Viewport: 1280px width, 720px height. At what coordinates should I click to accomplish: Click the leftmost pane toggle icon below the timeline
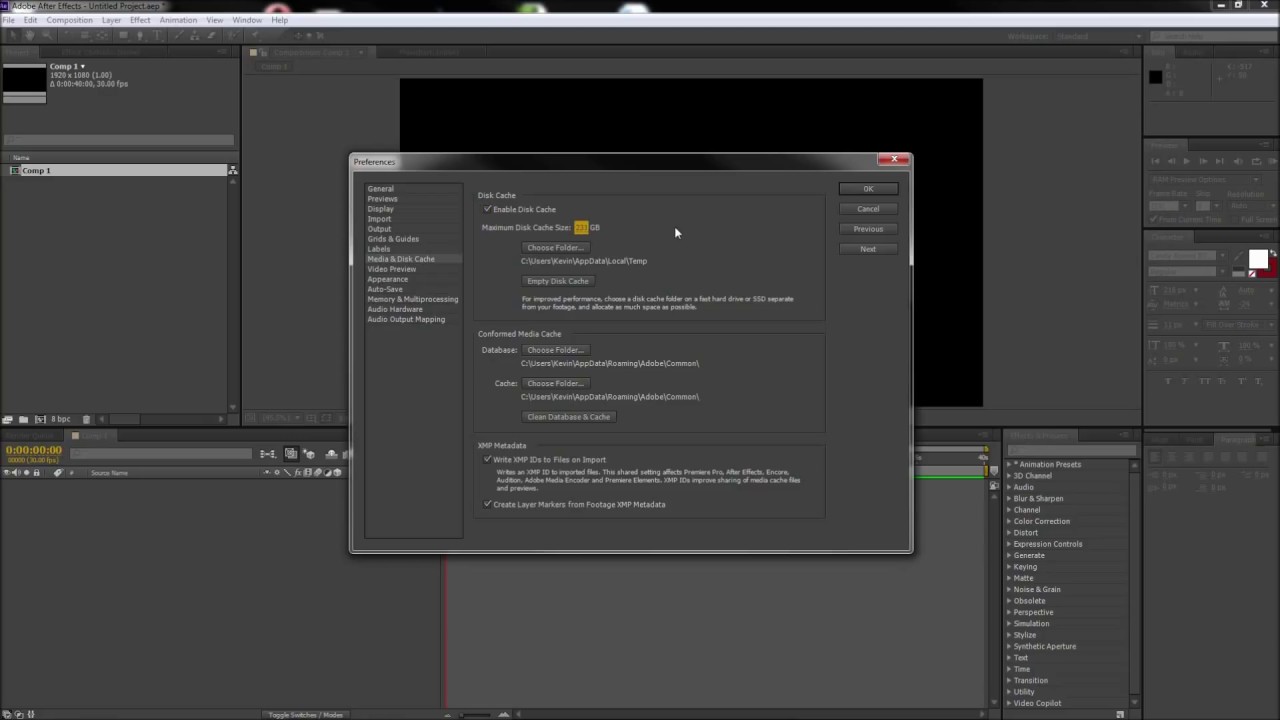[x=6, y=714]
